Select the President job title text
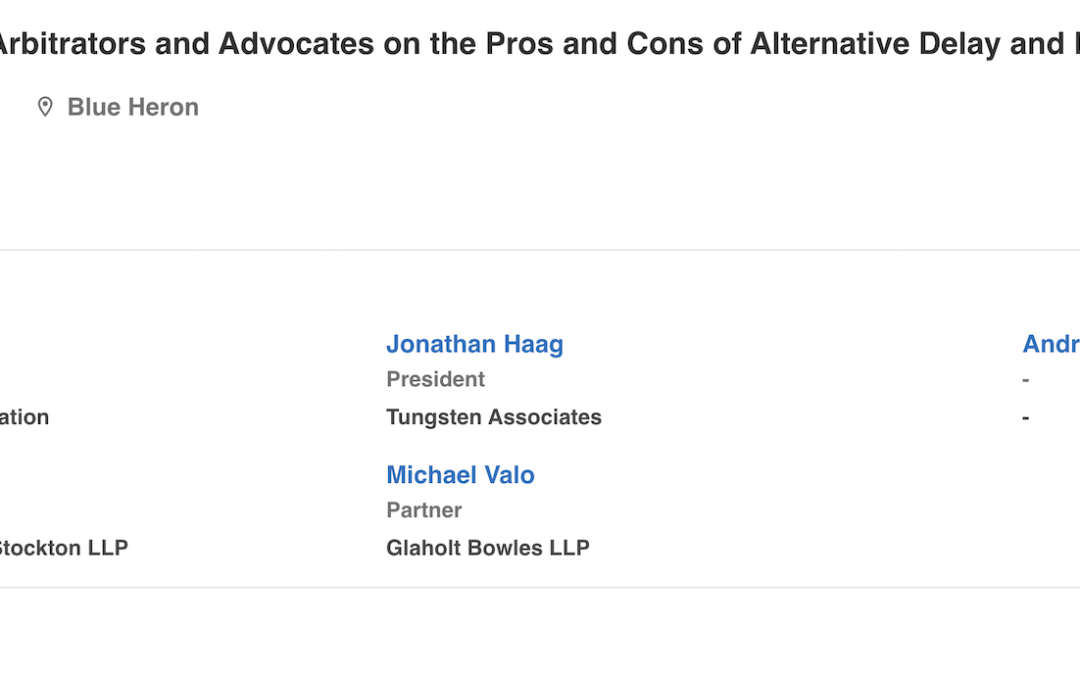This screenshot has width=1080, height=675. pyautogui.click(x=435, y=379)
